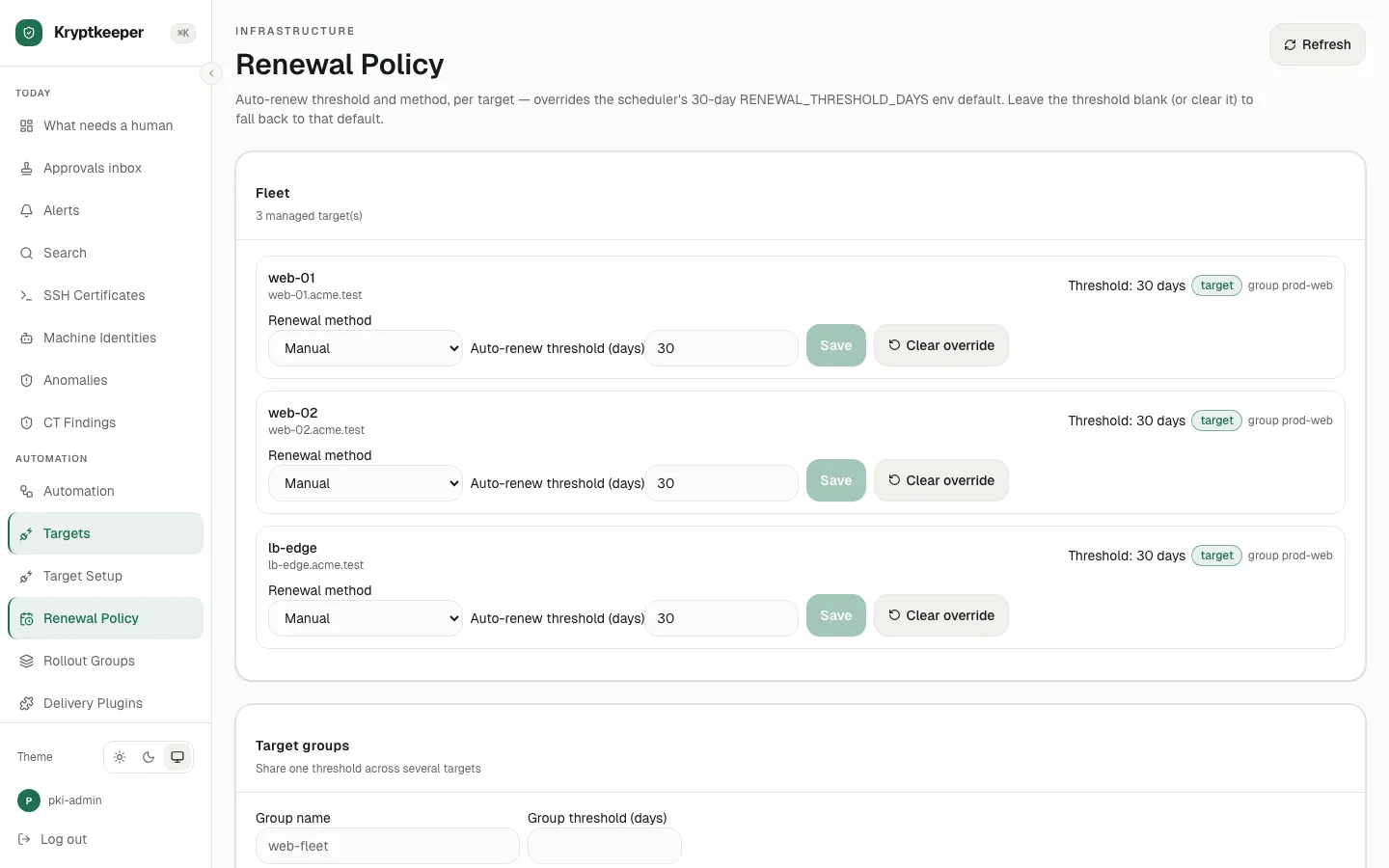Click the Targets icon in sidebar
1389x868 pixels.
coord(27,533)
